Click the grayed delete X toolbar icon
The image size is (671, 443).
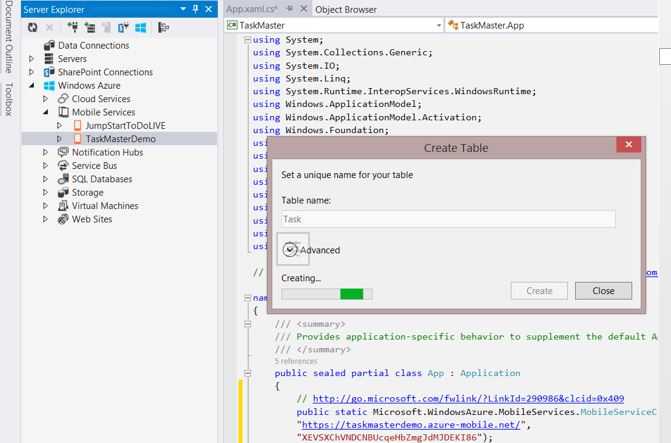[50, 28]
